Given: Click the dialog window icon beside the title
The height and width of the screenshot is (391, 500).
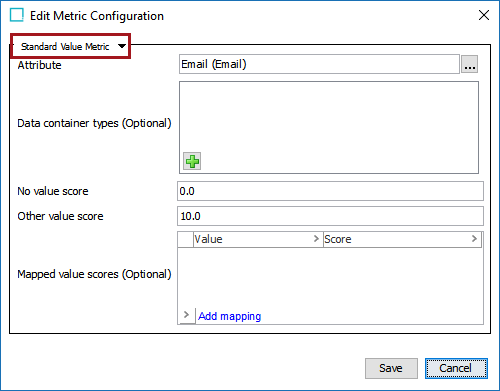Looking at the screenshot, I should (x=17, y=15).
